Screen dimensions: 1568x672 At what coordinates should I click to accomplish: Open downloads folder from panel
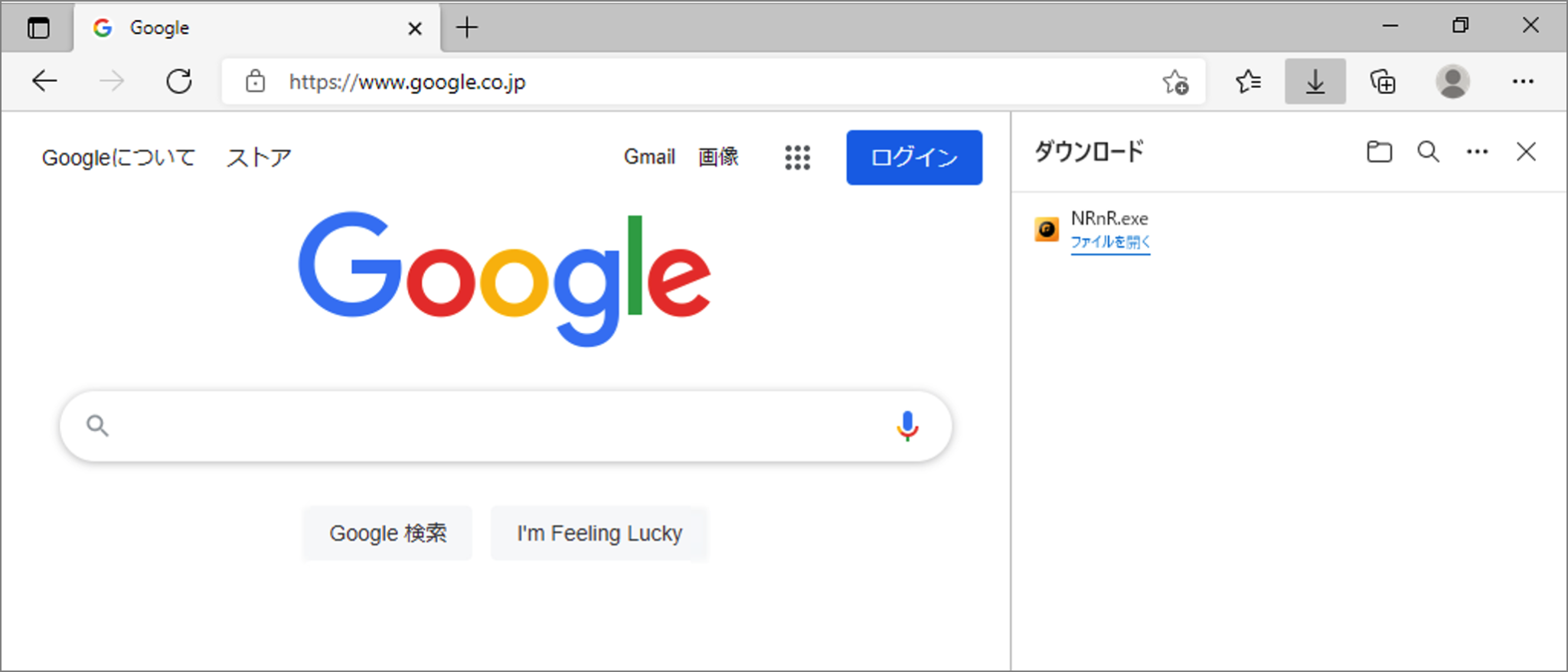click(x=1379, y=152)
